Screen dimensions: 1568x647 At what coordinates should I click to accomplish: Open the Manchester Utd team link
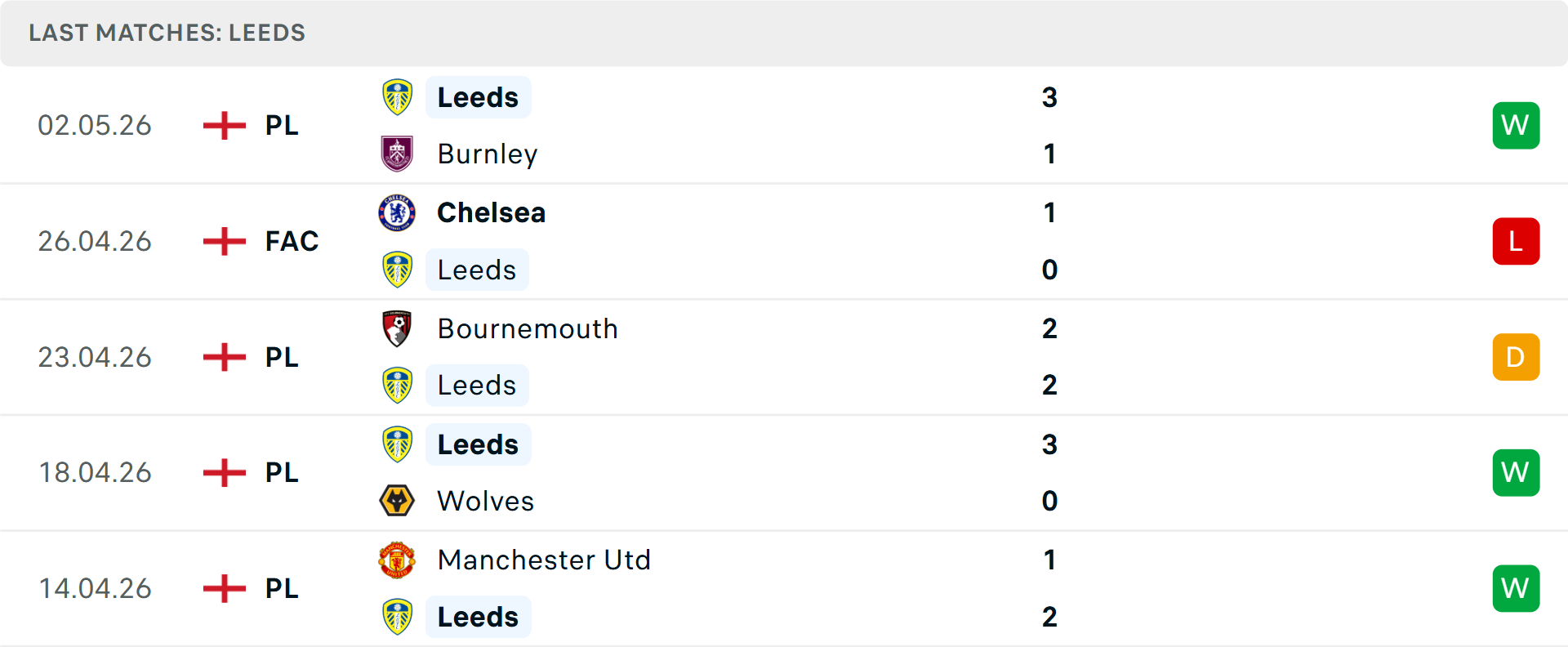click(544, 560)
